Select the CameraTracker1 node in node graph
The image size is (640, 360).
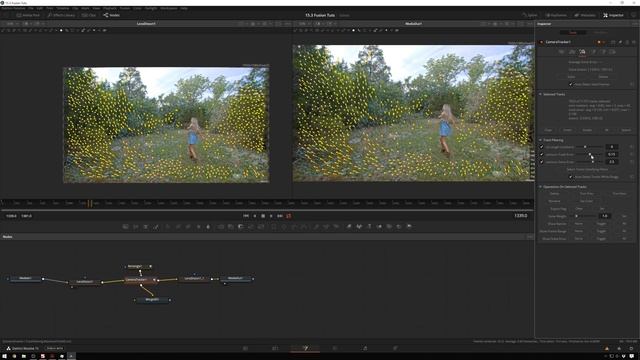click(x=140, y=280)
